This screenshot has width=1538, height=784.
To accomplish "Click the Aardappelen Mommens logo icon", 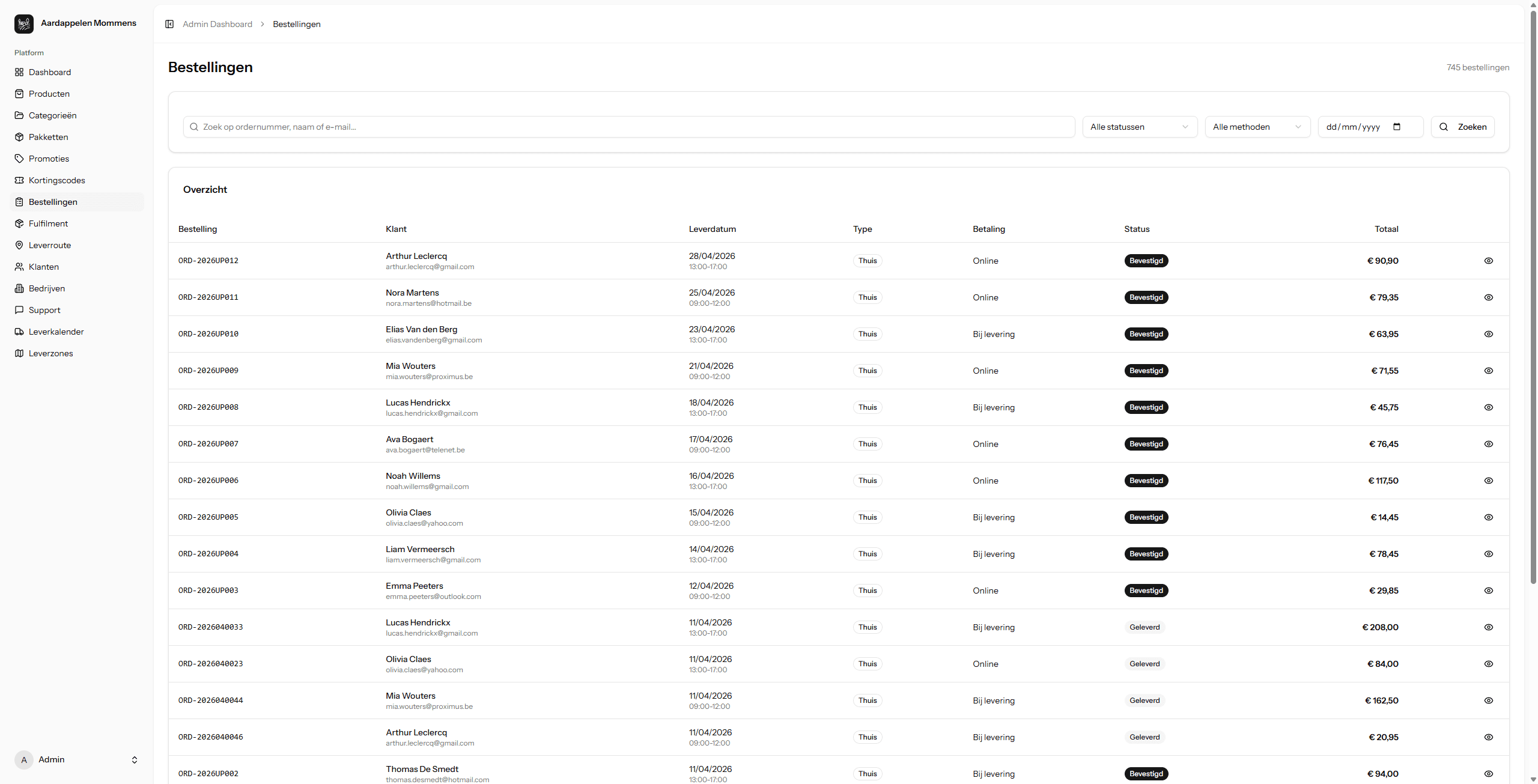I will point(24,24).
